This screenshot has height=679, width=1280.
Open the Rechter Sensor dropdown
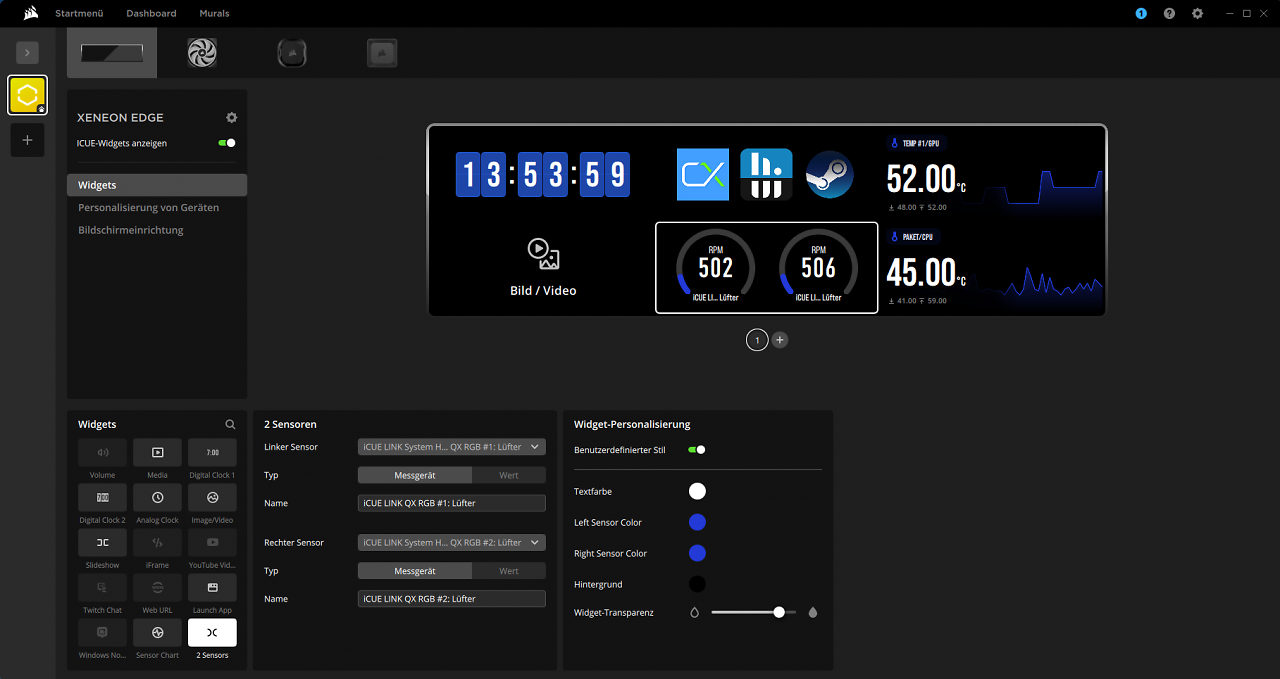pyautogui.click(x=452, y=543)
